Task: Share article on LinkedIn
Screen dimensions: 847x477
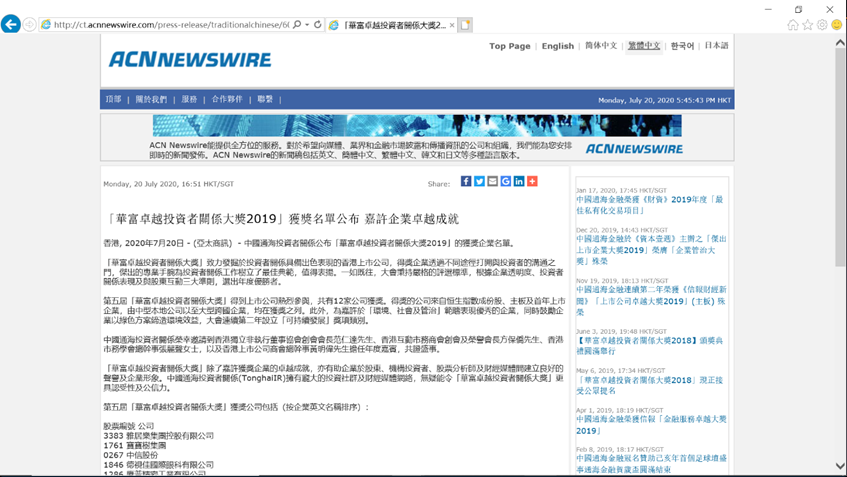Action: pyautogui.click(x=519, y=181)
